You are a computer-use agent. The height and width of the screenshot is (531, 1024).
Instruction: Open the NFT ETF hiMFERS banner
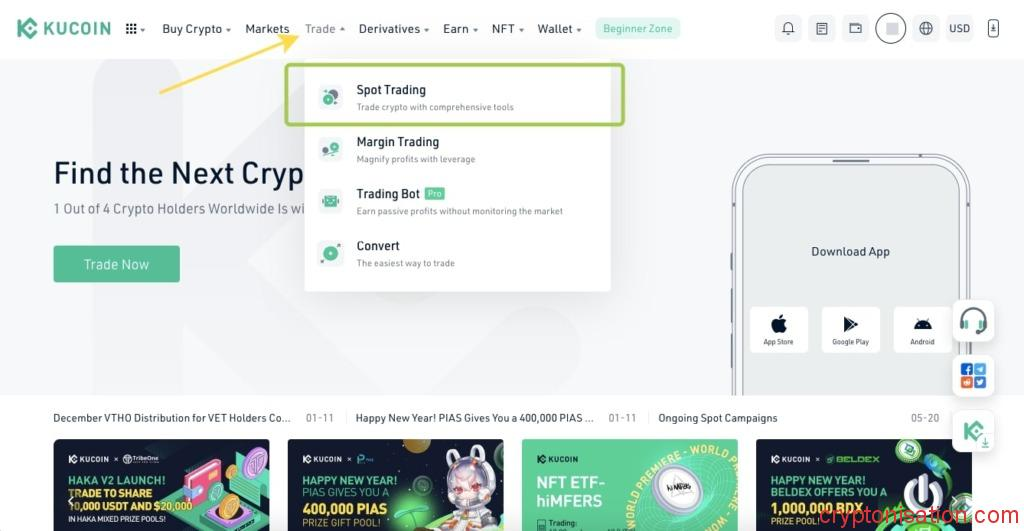point(630,484)
